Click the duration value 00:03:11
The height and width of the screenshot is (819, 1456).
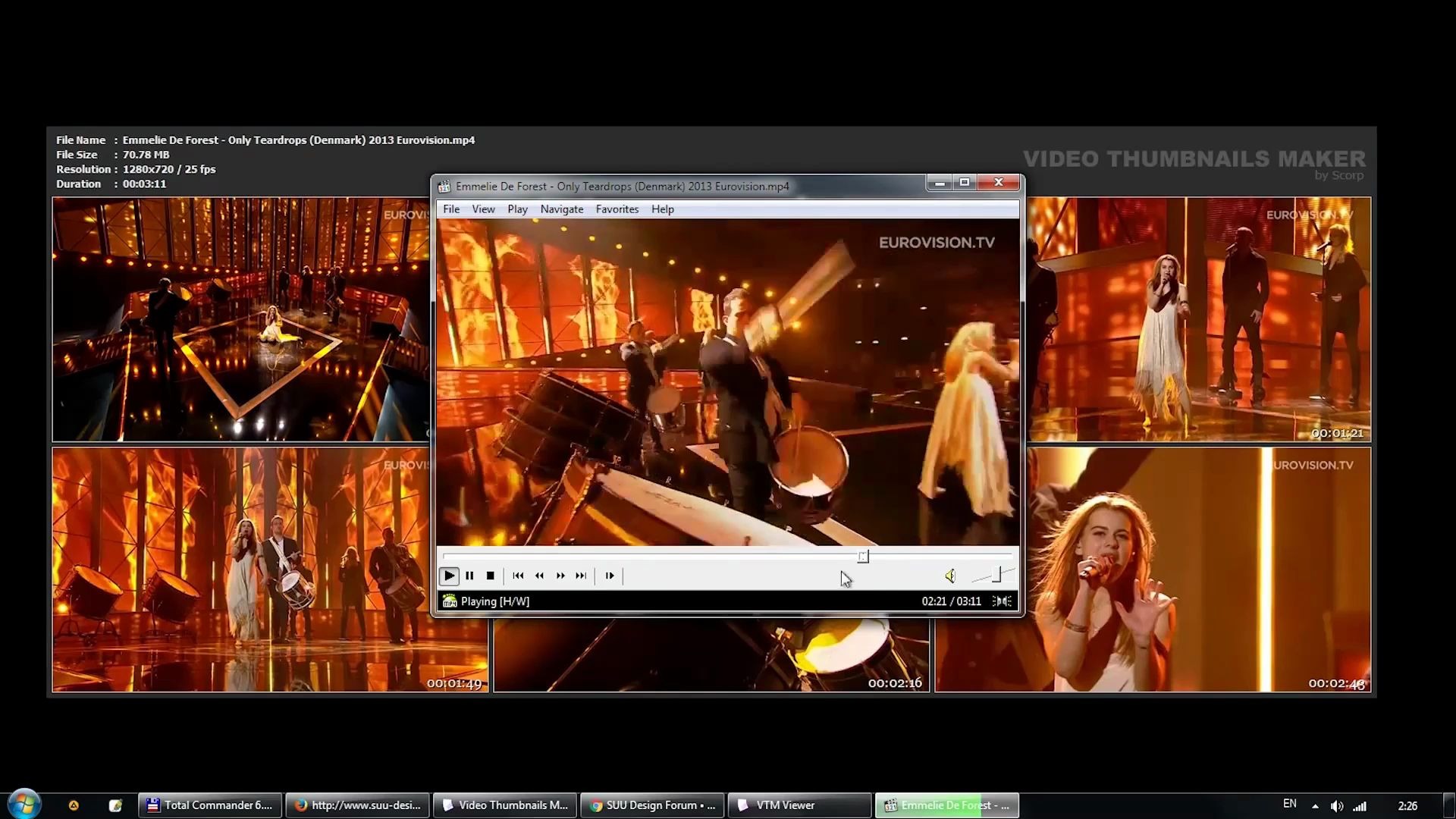pyautogui.click(x=144, y=184)
